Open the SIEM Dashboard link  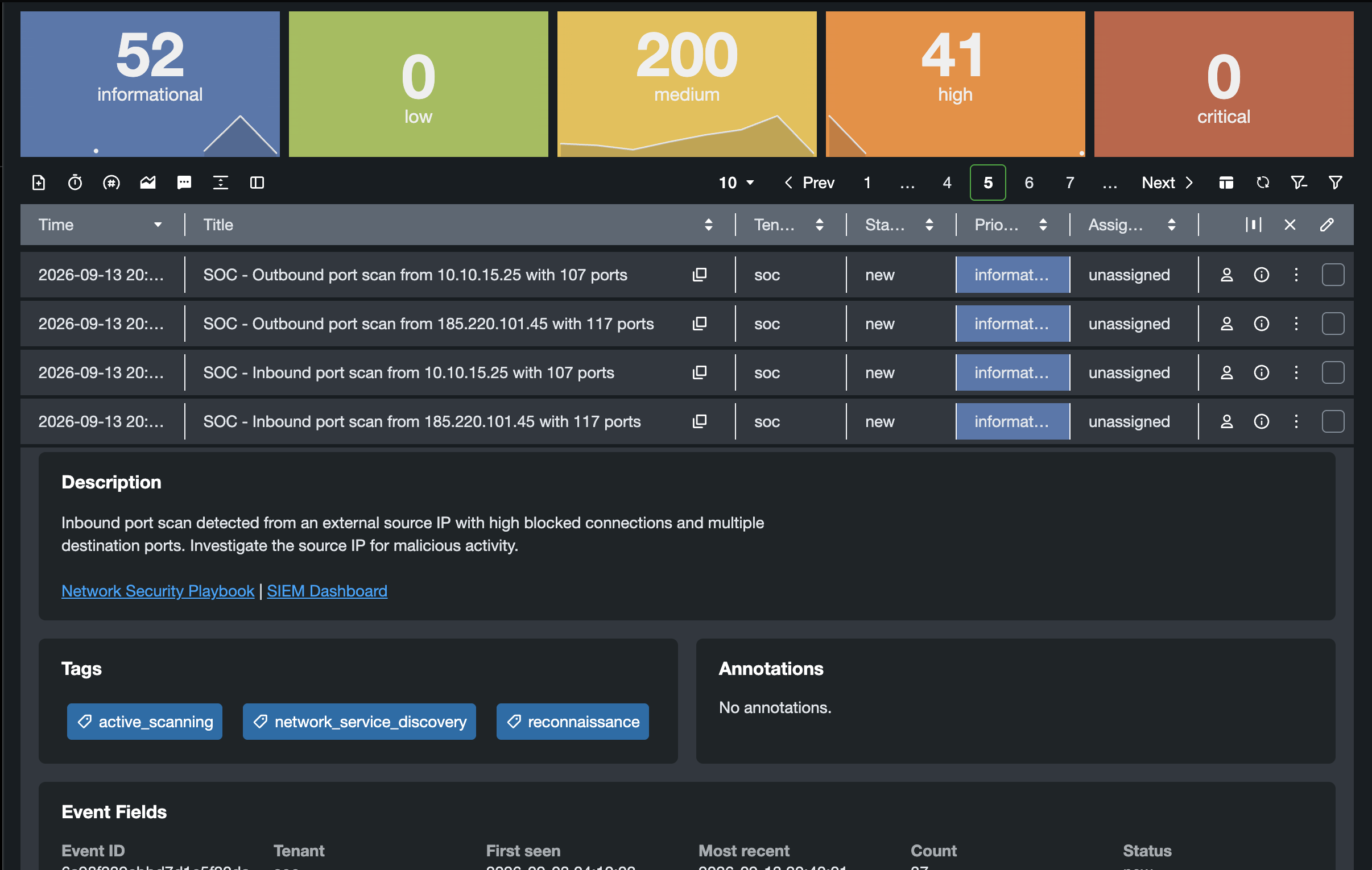[x=327, y=591]
